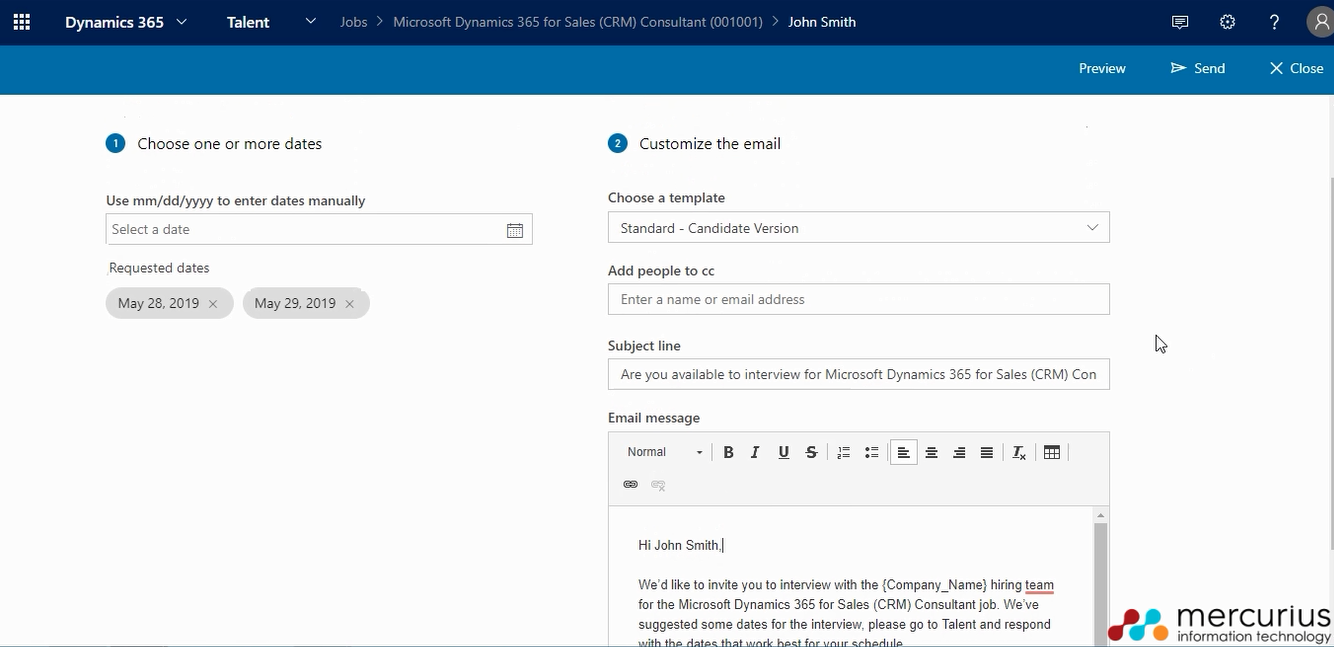The width and height of the screenshot is (1334, 647).
Task: Send the interview availability email
Action: coord(1198,68)
